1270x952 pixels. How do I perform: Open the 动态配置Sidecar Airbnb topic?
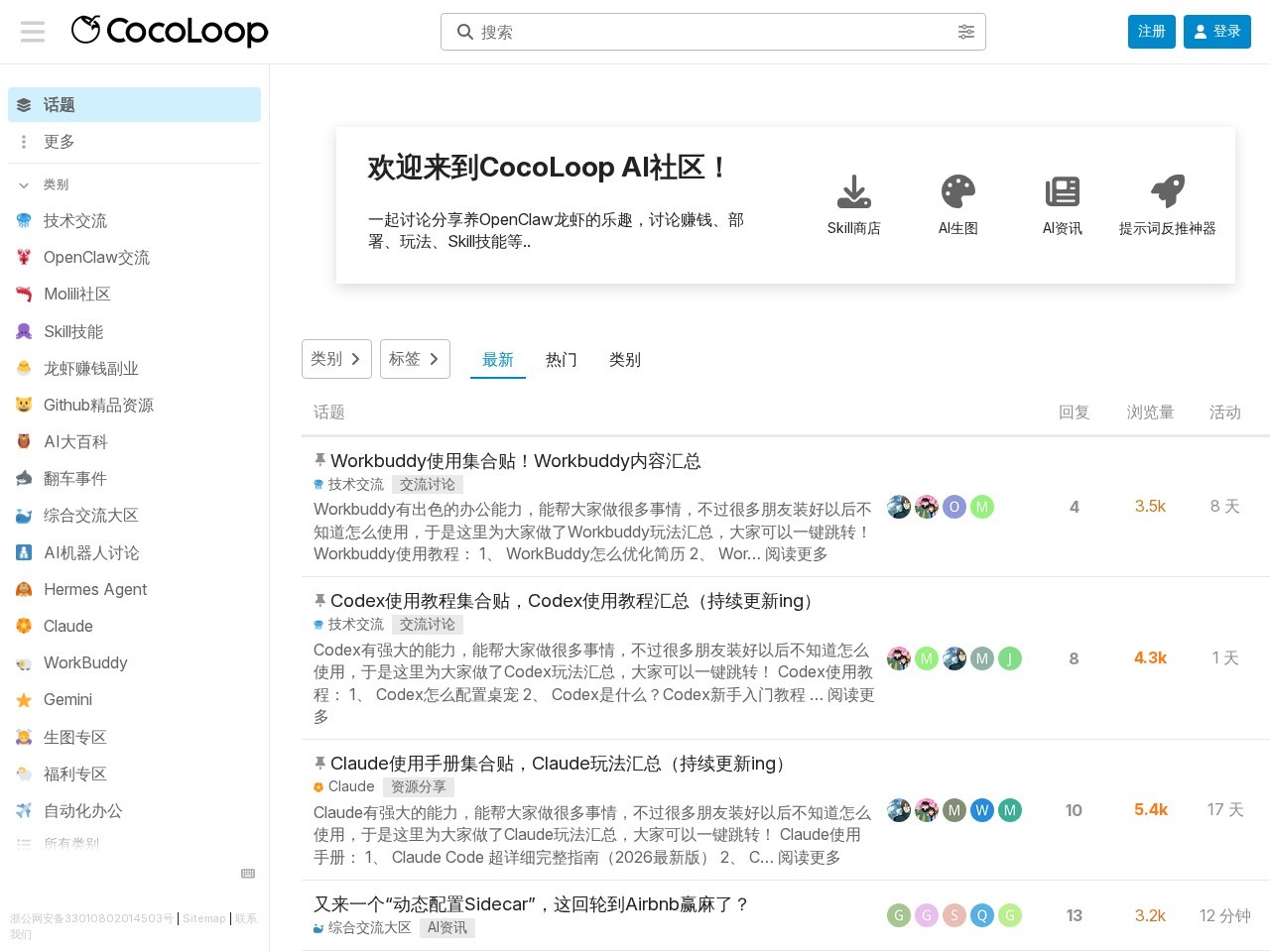[x=531, y=904]
